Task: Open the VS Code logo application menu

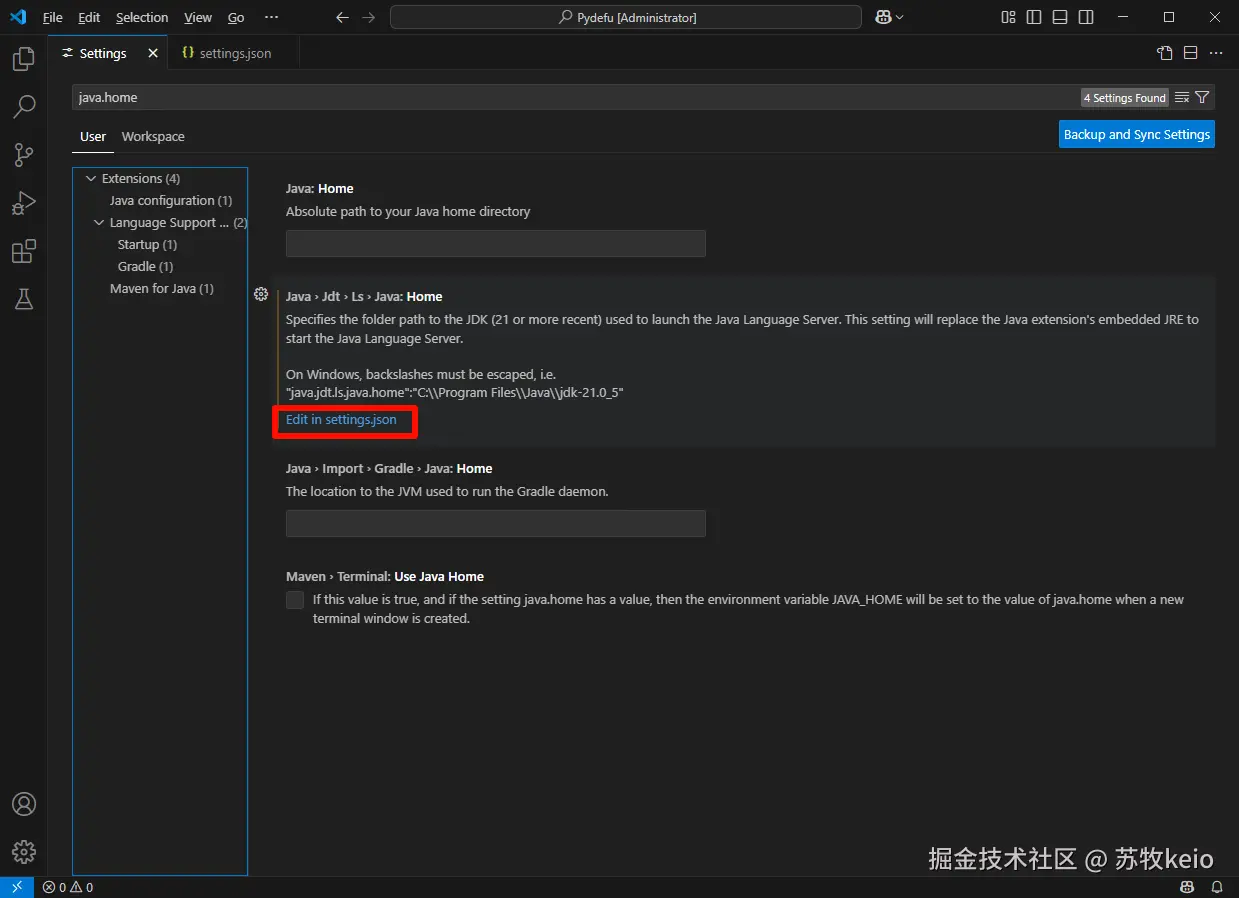Action: click(18, 17)
